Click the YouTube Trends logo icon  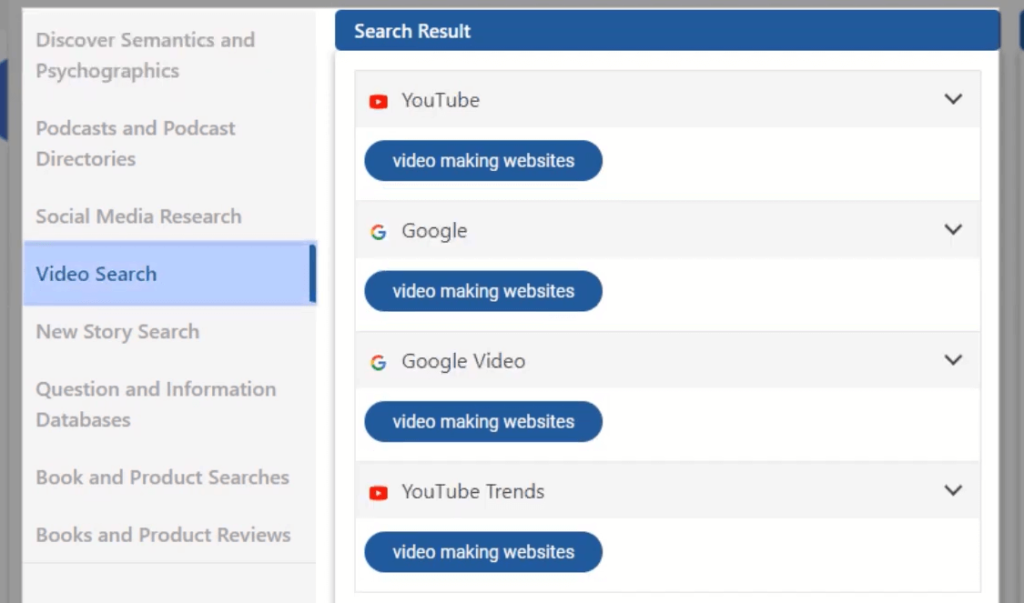[378, 493]
